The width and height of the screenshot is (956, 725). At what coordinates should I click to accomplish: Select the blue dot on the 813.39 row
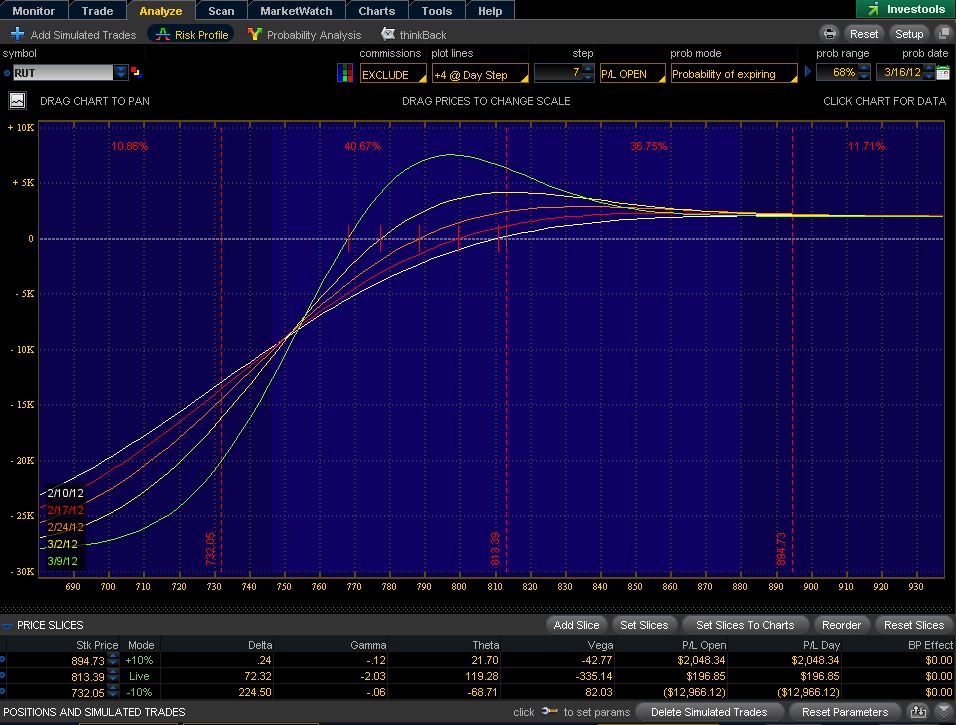click(2, 675)
